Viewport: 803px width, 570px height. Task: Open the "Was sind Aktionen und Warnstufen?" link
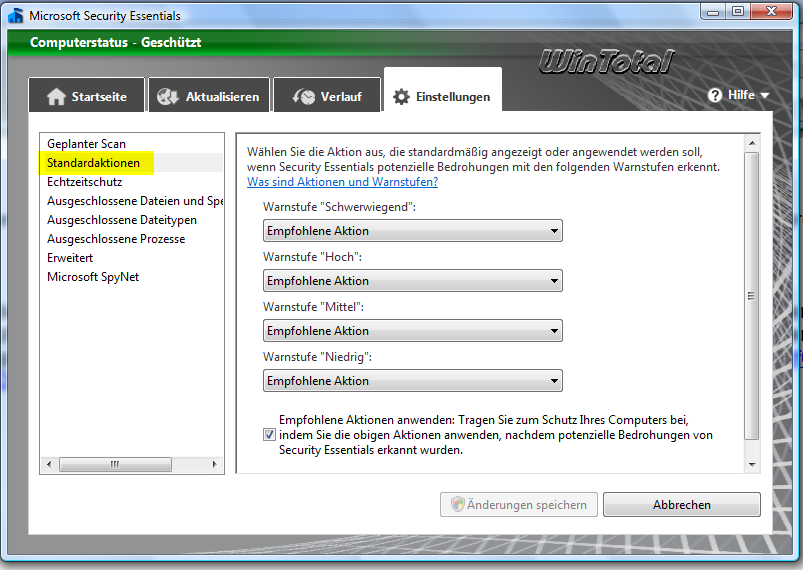pos(342,182)
